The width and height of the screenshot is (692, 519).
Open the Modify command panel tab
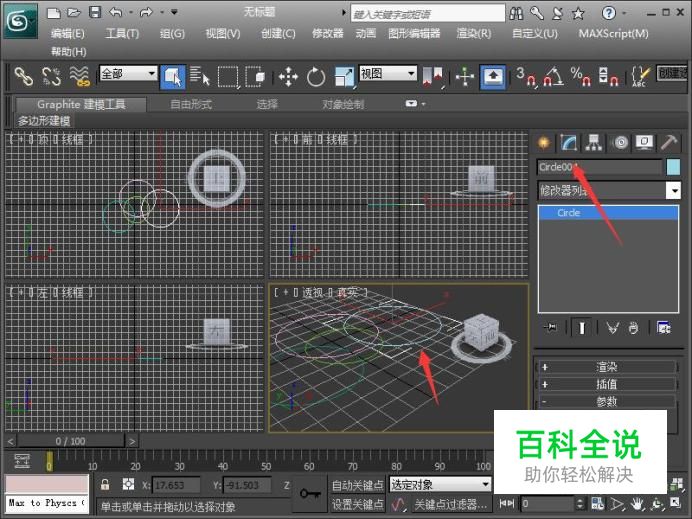(569, 142)
